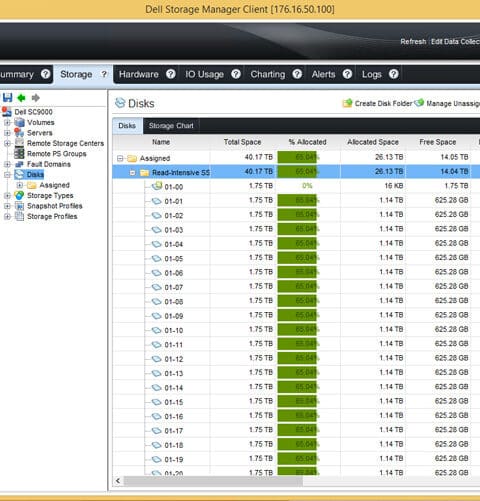Viewport: 480px width, 501px height.
Task: Click the Volumes icon in tree
Action: click(x=19, y=122)
